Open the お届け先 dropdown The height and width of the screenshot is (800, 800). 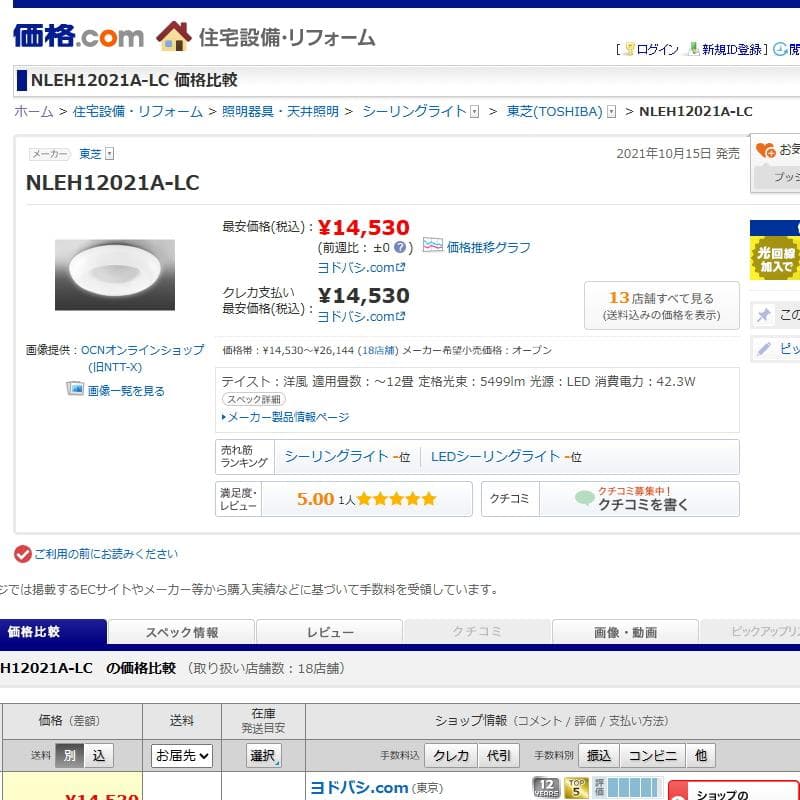(x=181, y=756)
